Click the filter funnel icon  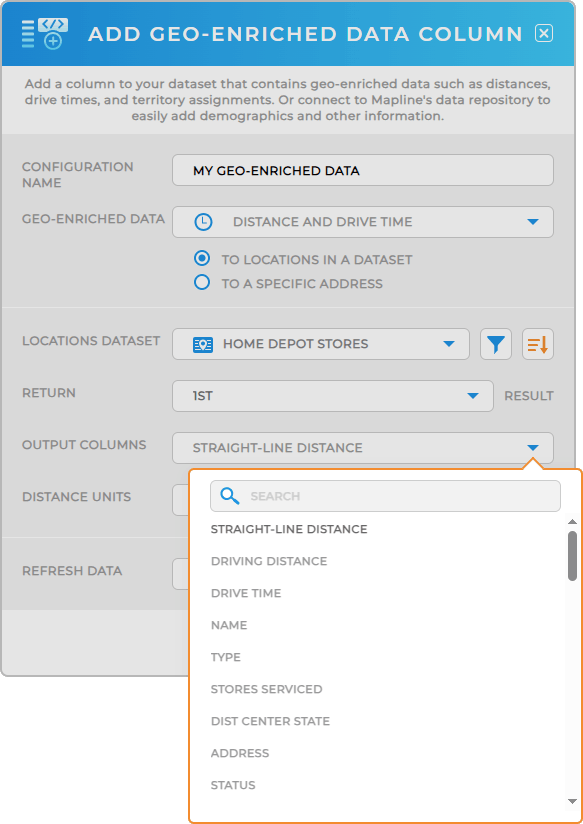pyautogui.click(x=496, y=344)
